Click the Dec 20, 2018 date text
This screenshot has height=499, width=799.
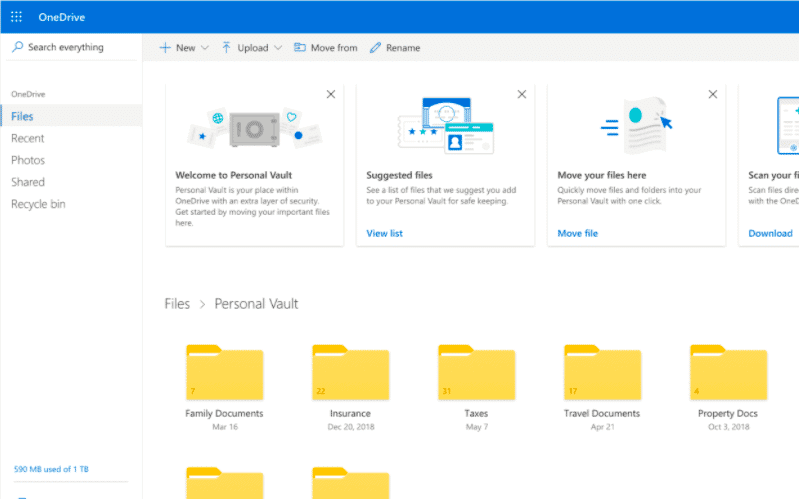(x=351, y=427)
